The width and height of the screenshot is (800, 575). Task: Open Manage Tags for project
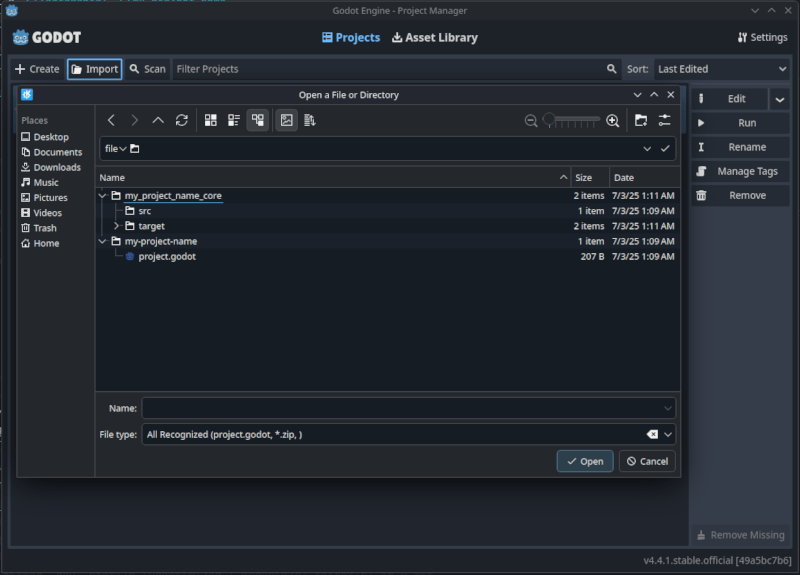tap(740, 171)
